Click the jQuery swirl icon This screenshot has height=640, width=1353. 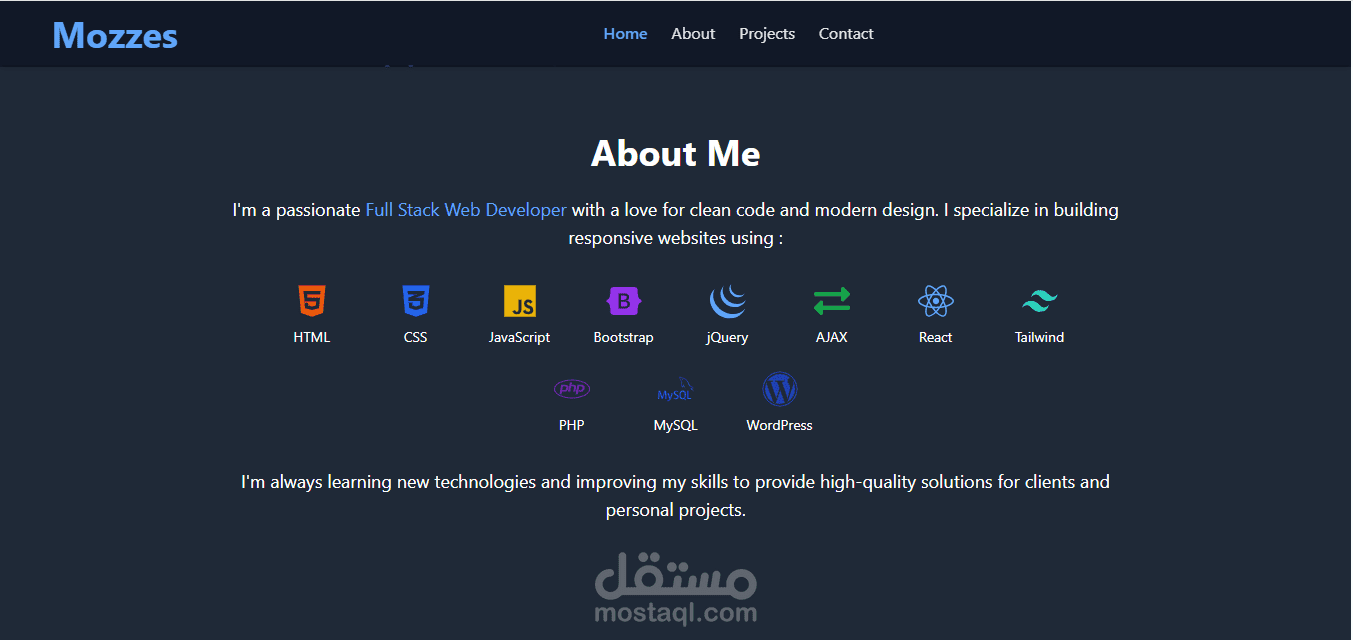click(728, 301)
